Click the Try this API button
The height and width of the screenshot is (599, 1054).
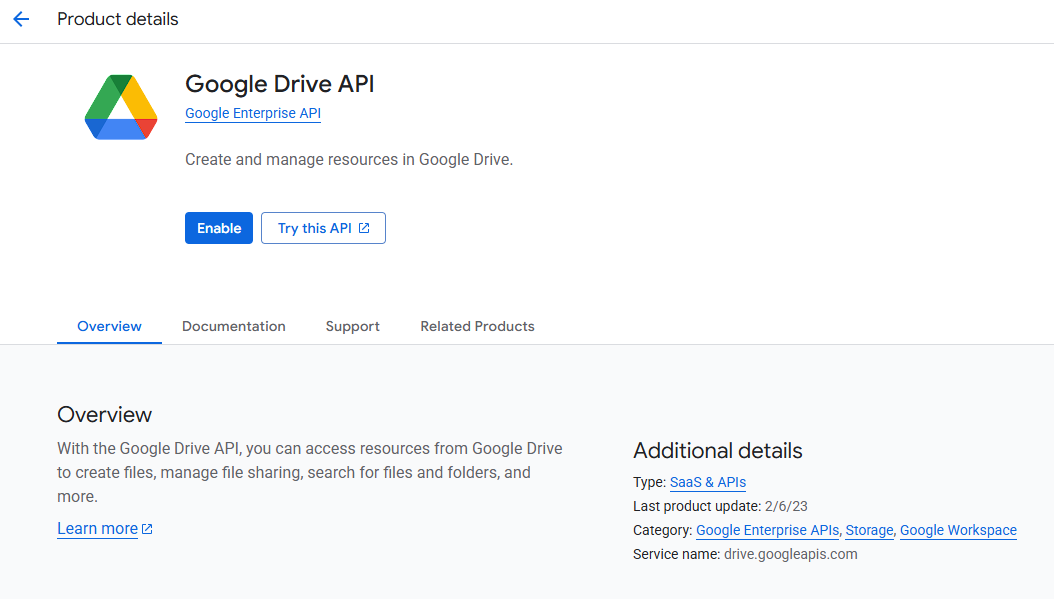[314, 227]
